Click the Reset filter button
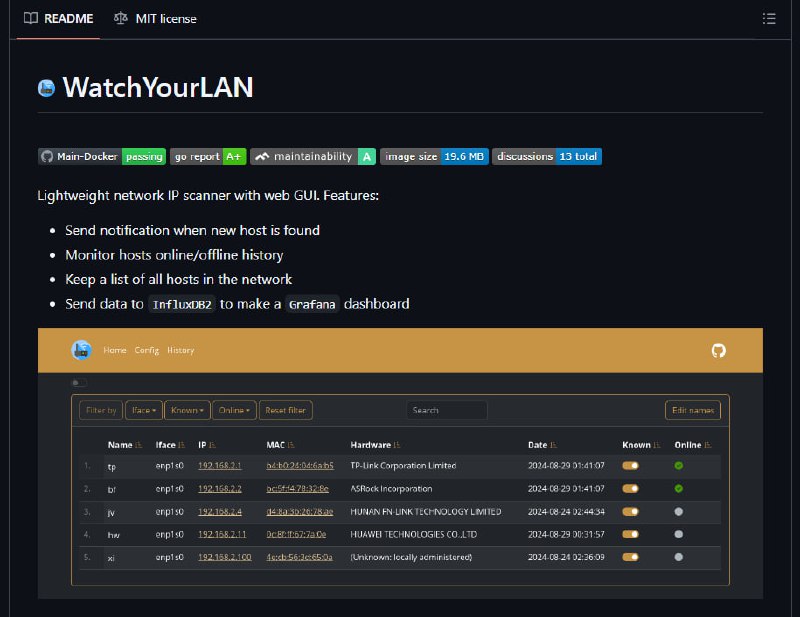Viewport: 800px width, 617px height. coord(286,410)
